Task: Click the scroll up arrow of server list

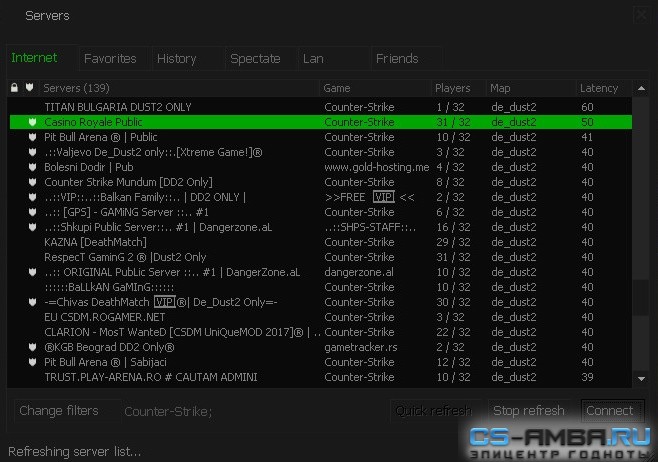Action: tap(641, 88)
